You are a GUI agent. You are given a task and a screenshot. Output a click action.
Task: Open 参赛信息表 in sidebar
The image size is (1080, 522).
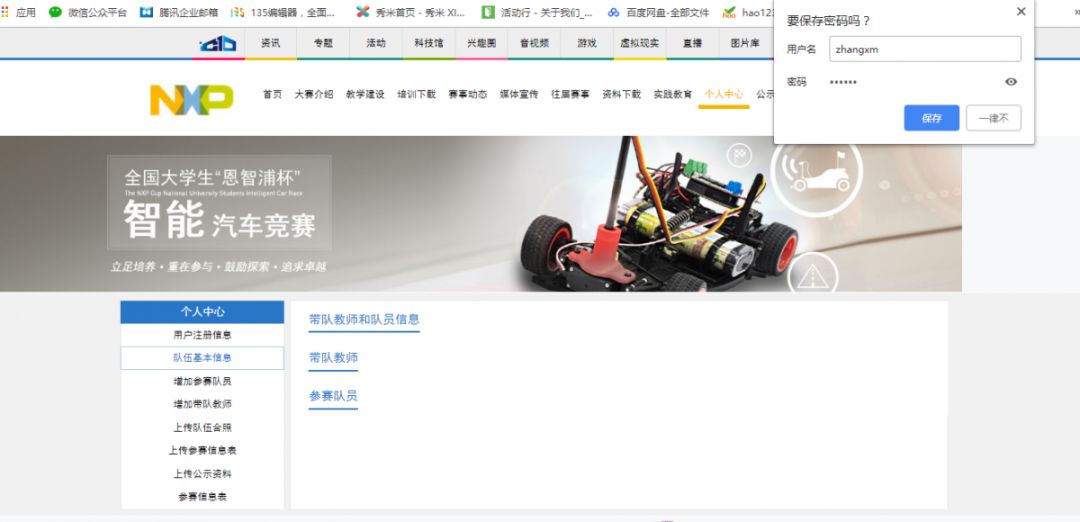pyautogui.click(x=202, y=497)
